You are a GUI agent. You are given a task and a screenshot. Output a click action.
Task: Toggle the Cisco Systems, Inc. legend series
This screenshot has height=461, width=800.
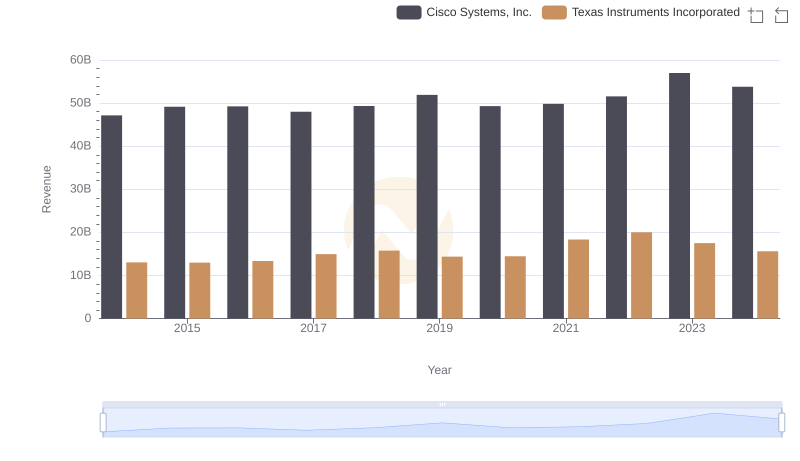point(464,12)
